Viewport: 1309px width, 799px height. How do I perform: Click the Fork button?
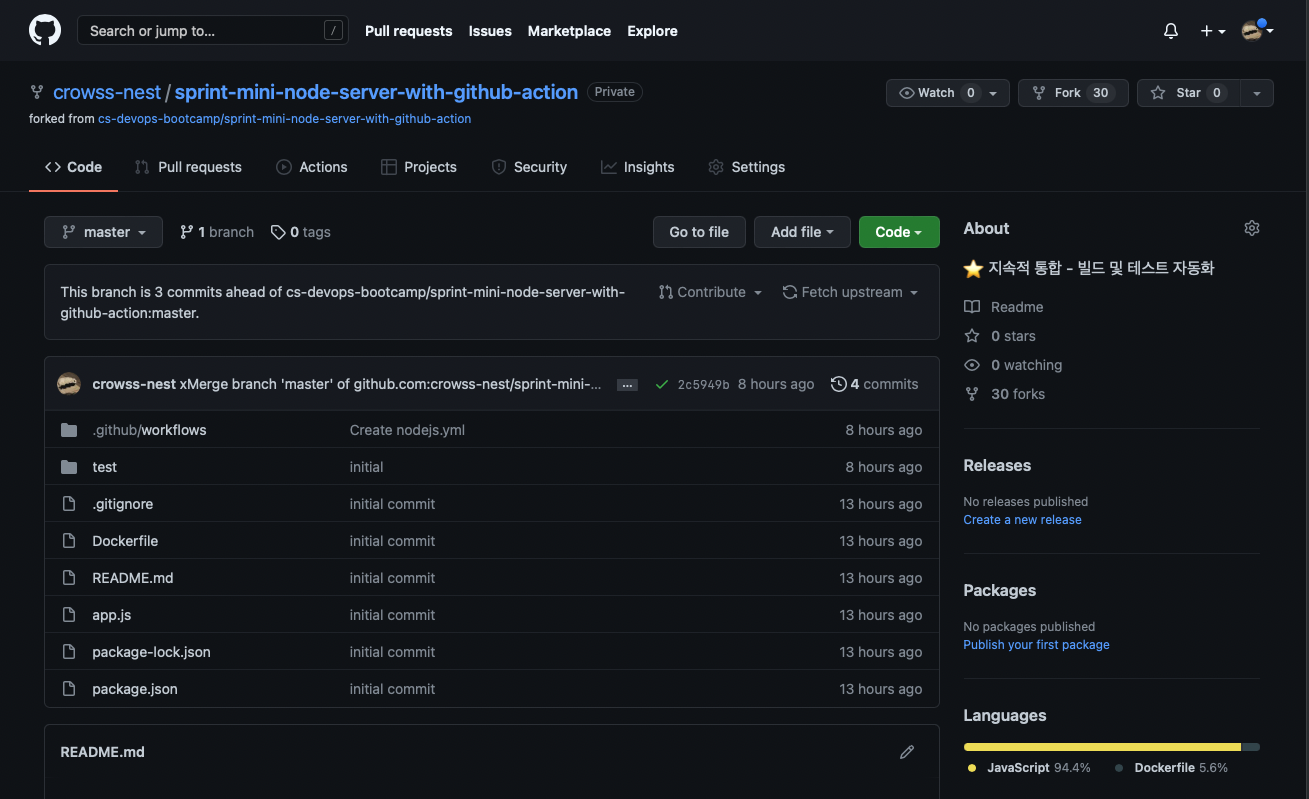1073,93
